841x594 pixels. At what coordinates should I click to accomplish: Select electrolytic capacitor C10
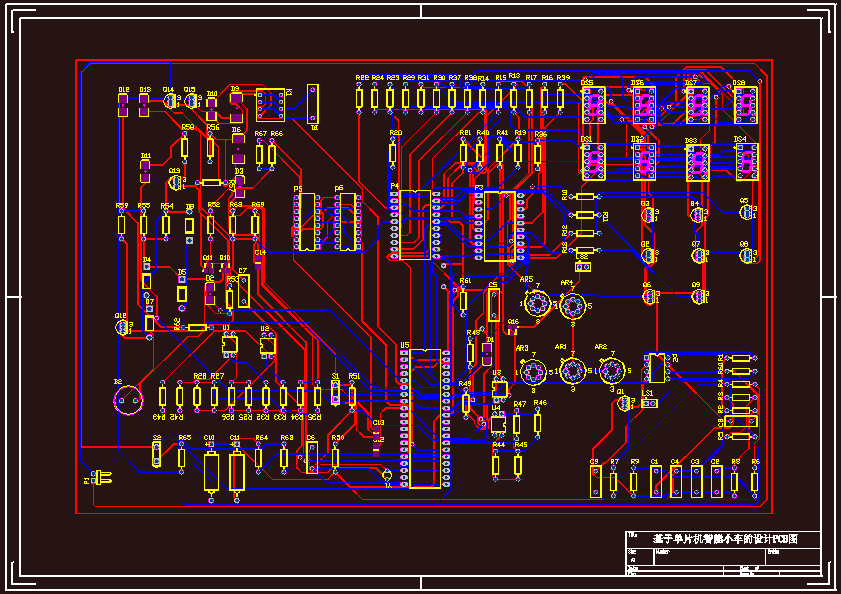click(211, 472)
